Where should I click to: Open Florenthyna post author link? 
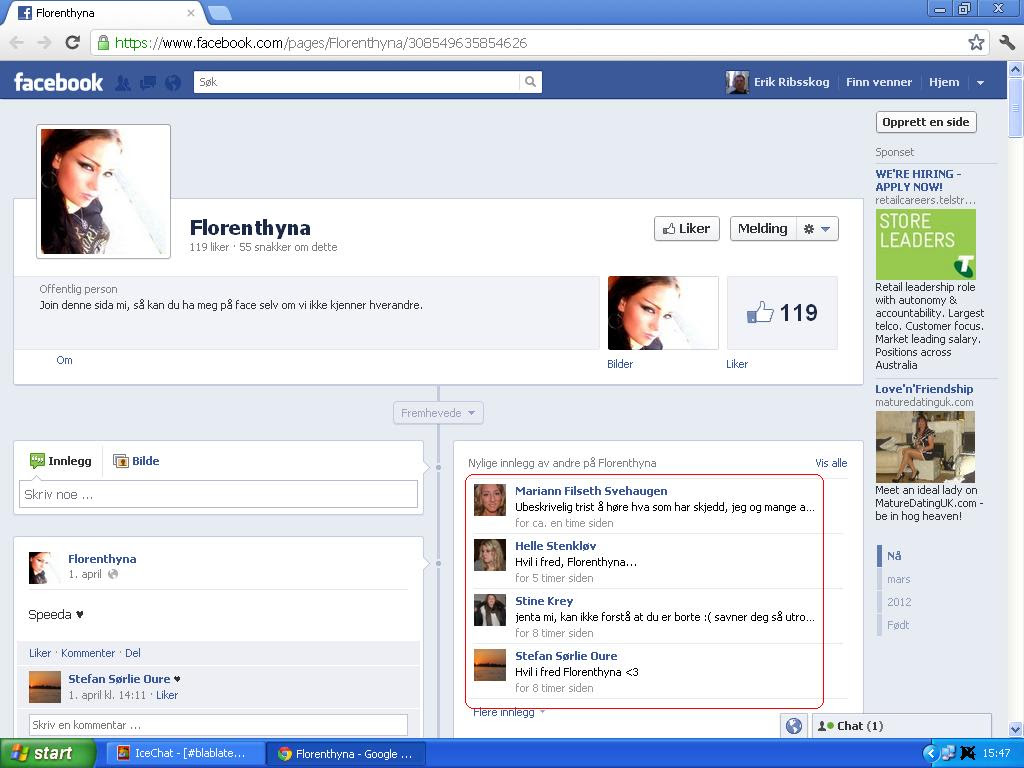tap(102, 559)
